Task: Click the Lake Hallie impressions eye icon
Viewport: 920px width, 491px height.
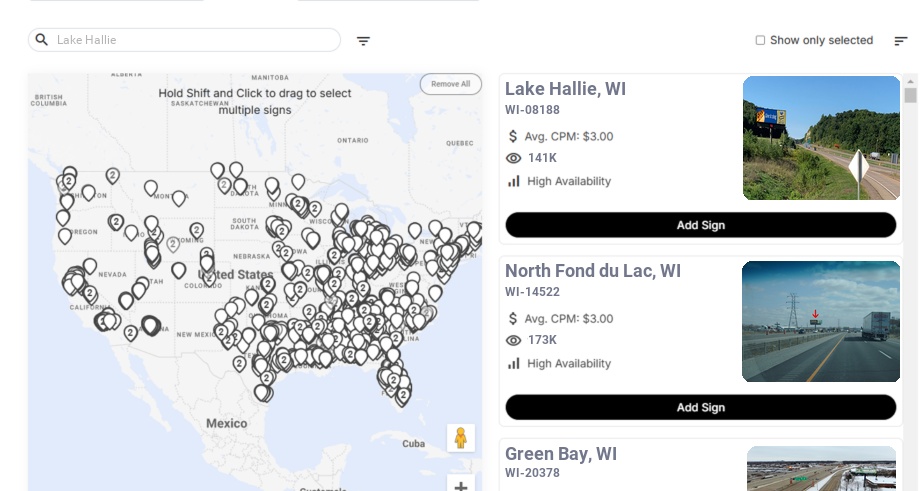Action: point(514,158)
